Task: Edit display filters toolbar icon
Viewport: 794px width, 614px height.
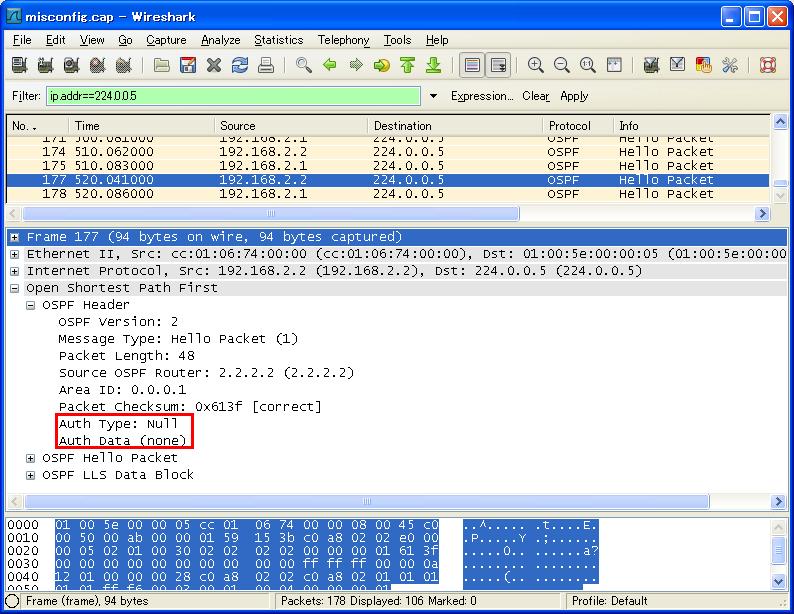Action: pos(678,65)
